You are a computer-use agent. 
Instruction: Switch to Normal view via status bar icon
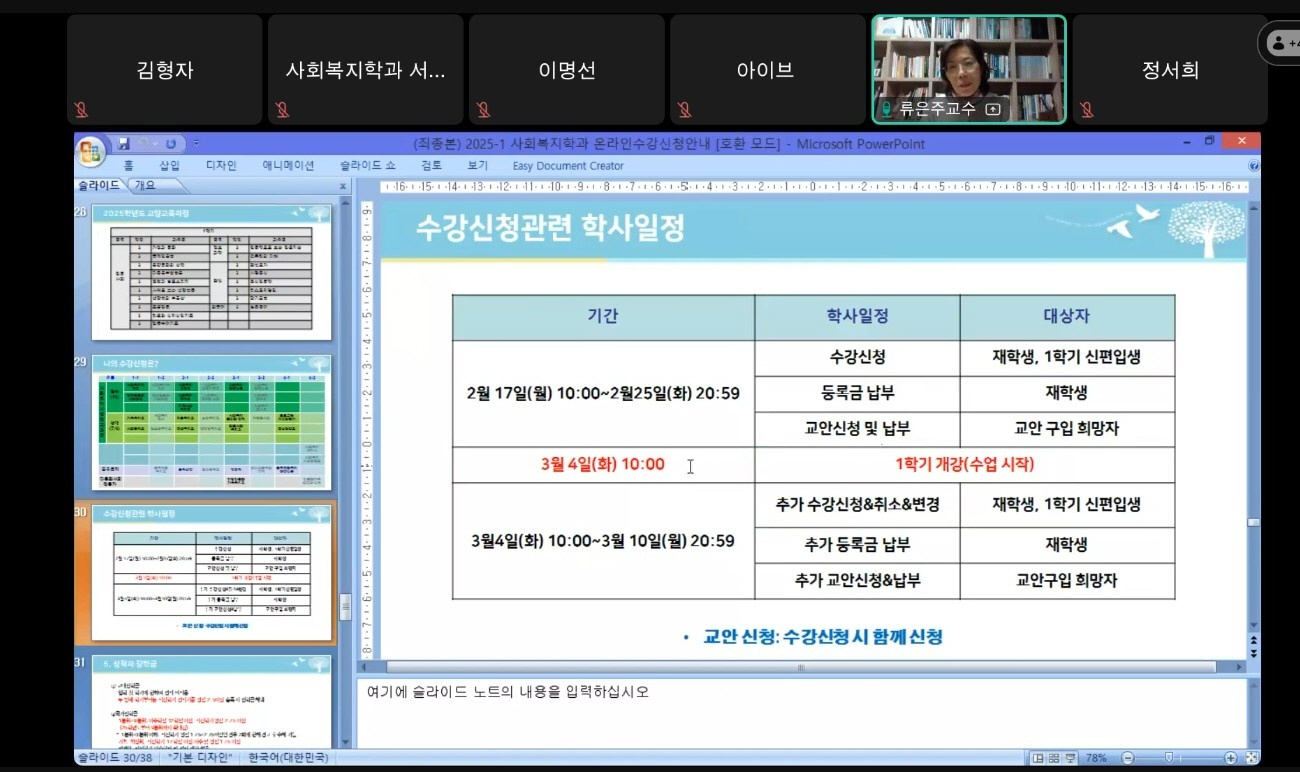pos(1038,758)
